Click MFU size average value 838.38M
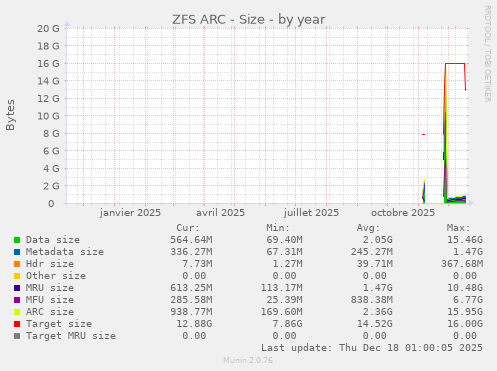The width and height of the screenshot is (497, 371). click(372, 300)
